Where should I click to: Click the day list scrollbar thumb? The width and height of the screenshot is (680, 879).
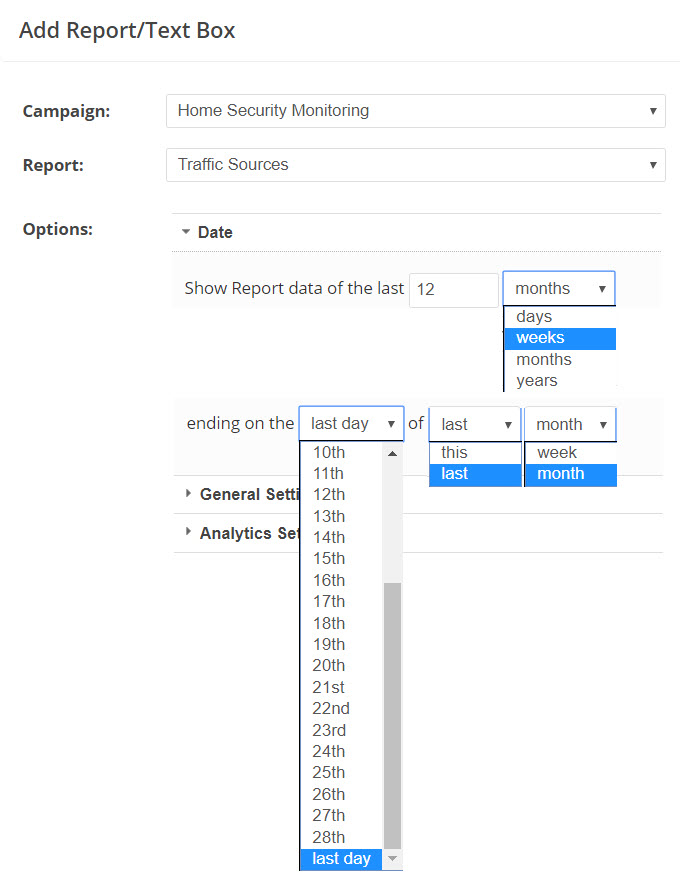click(x=392, y=715)
